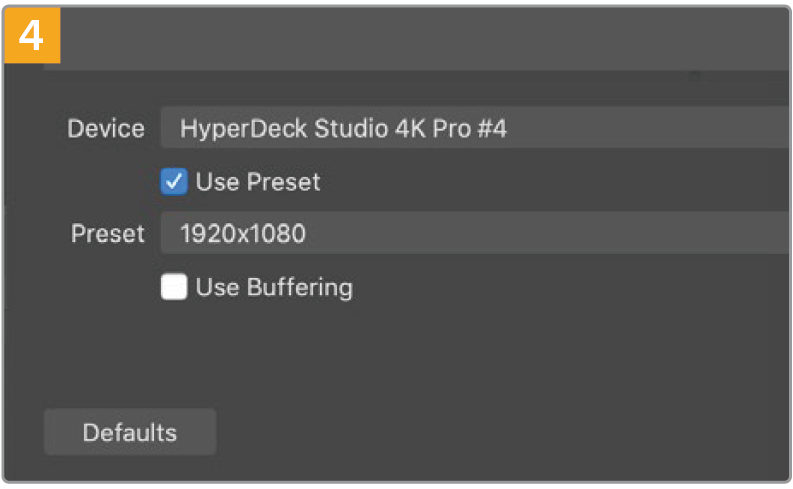
Task: Toggle the Use Preset checkbox
Action: [x=174, y=182]
